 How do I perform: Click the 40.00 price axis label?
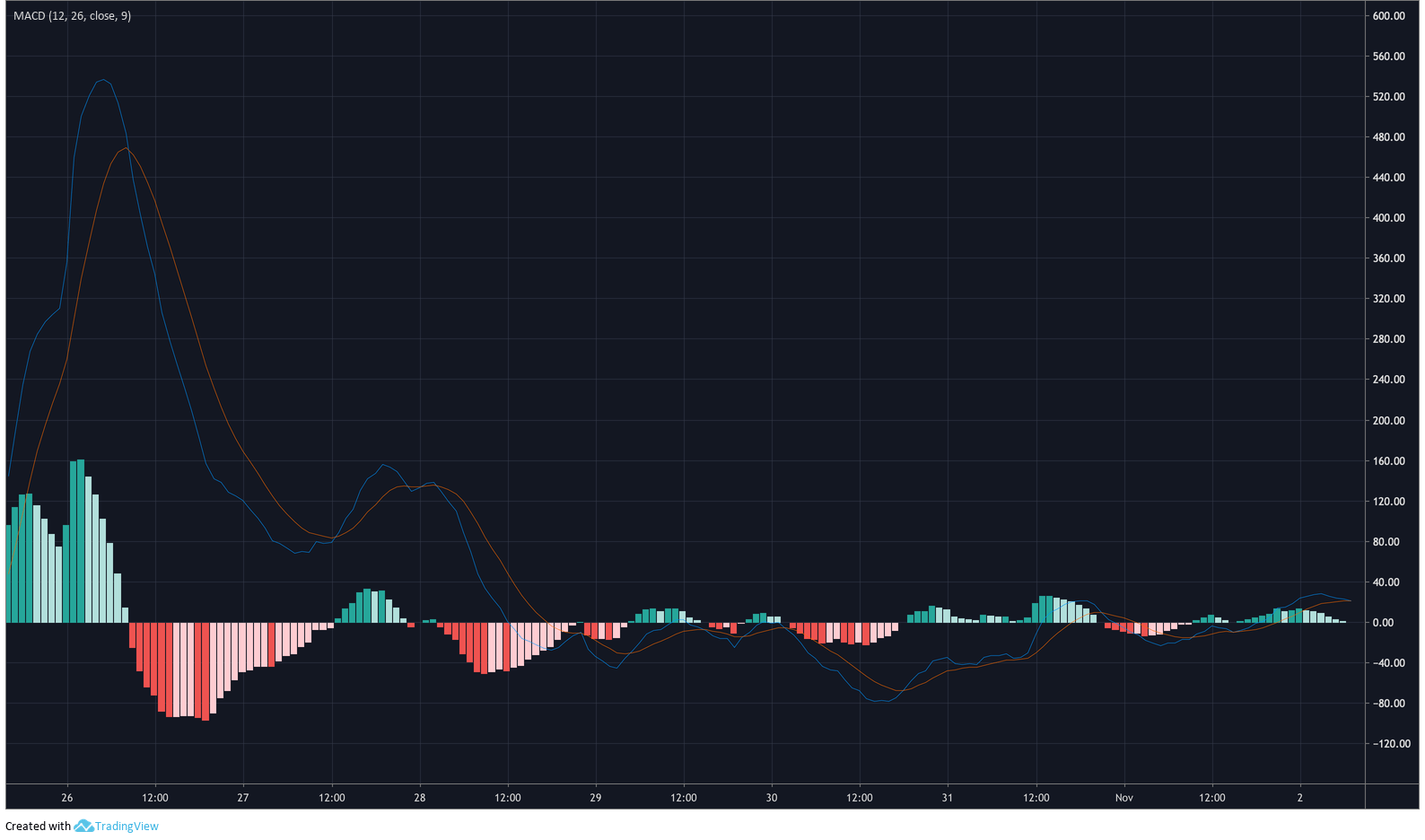point(1386,582)
